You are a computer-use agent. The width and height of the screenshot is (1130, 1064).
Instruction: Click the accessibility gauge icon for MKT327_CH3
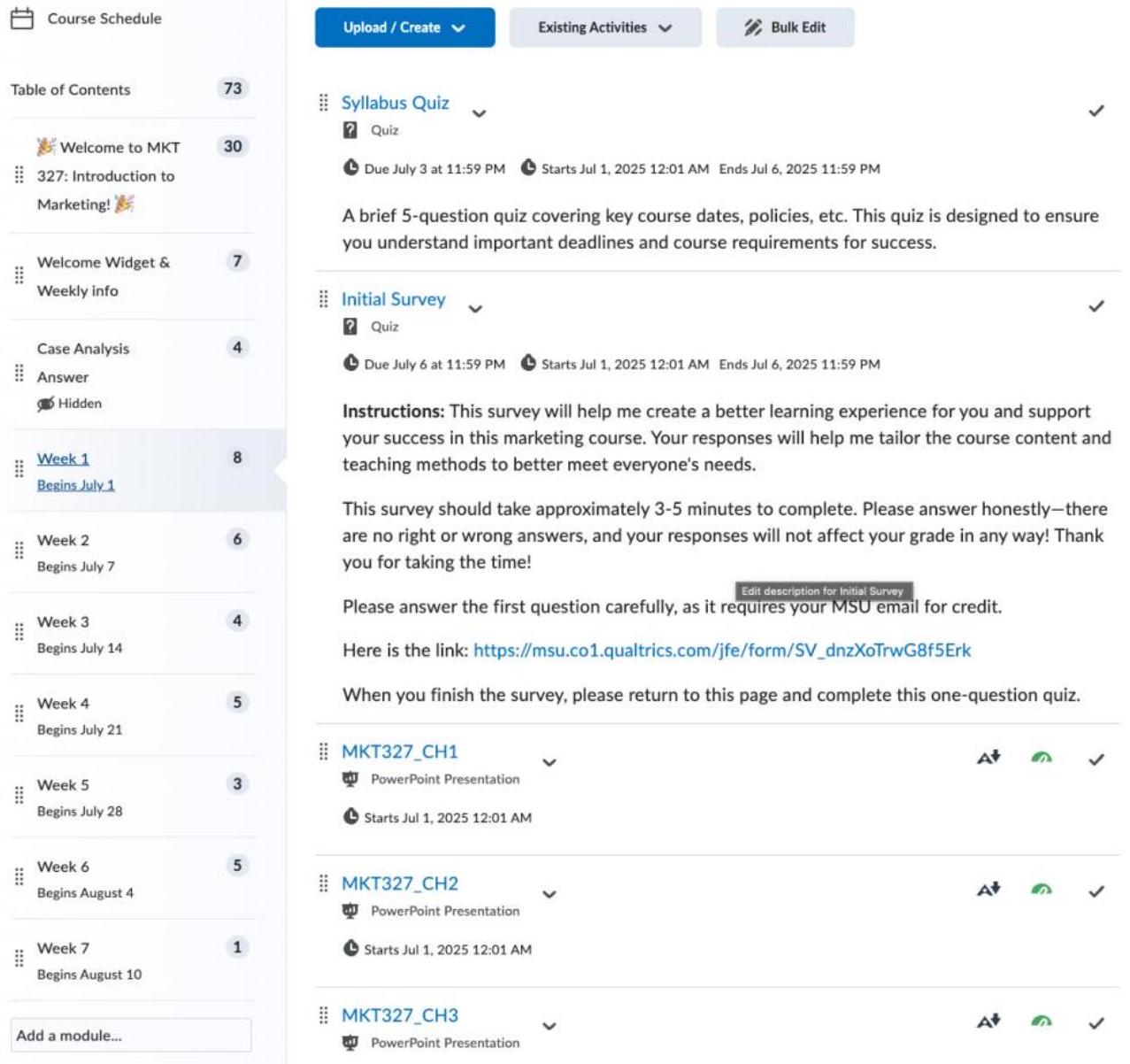coord(1042,1022)
